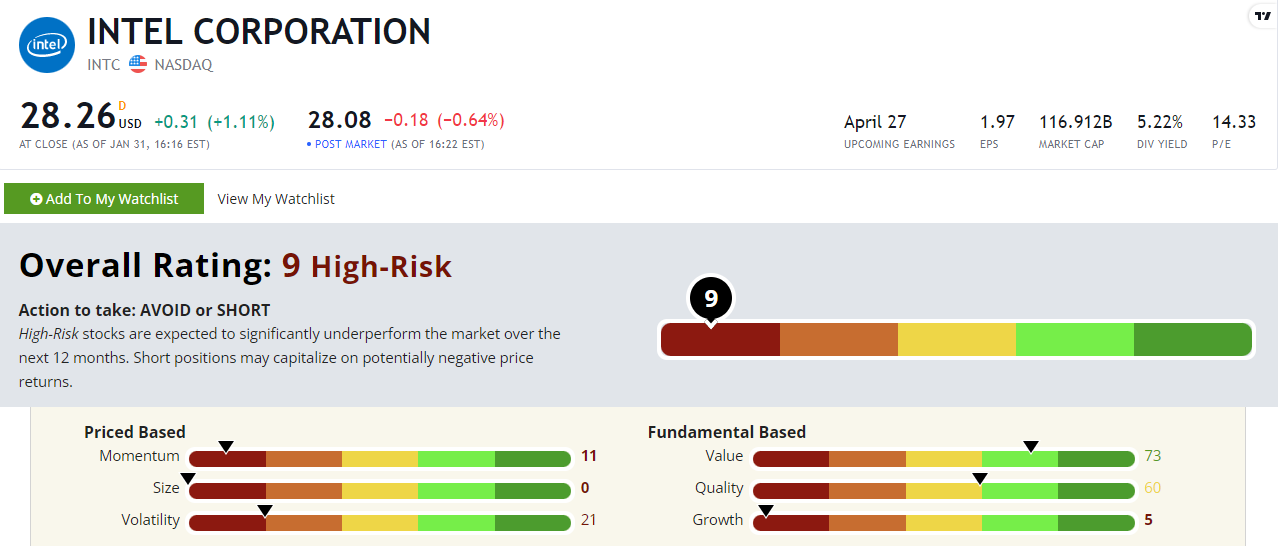
Task: Click the Momentum score bar
Action: 380,459
